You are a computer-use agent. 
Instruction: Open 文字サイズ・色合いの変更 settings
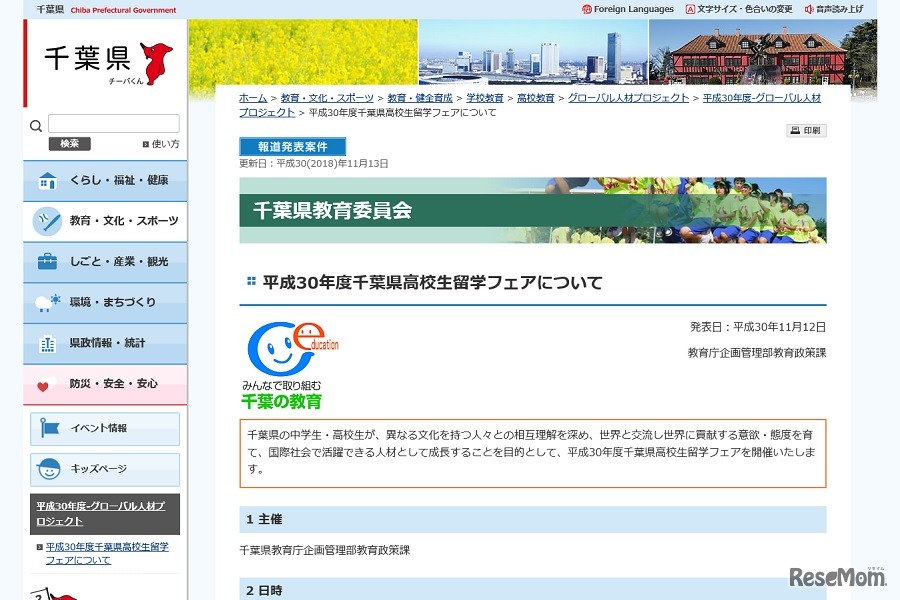click(690, 9)
